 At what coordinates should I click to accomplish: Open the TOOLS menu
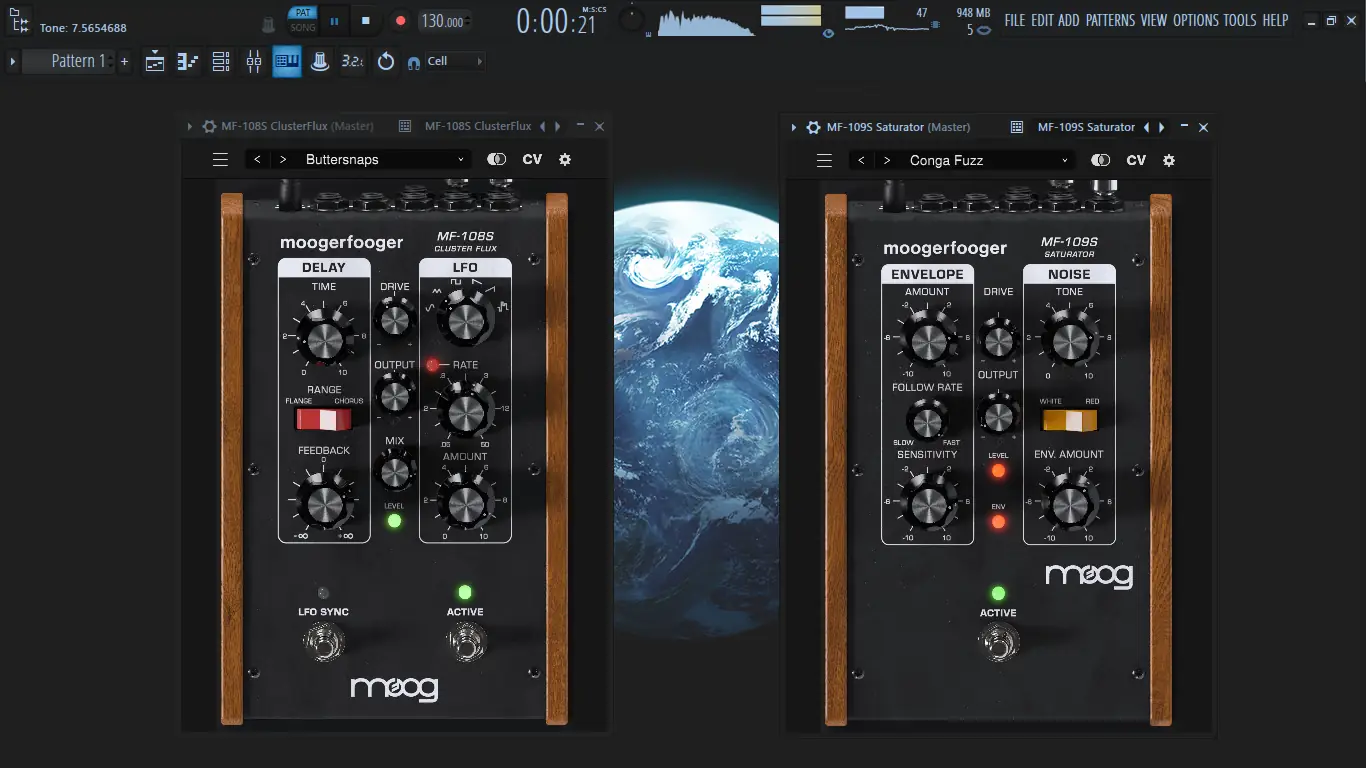(x=1241, y=20)
